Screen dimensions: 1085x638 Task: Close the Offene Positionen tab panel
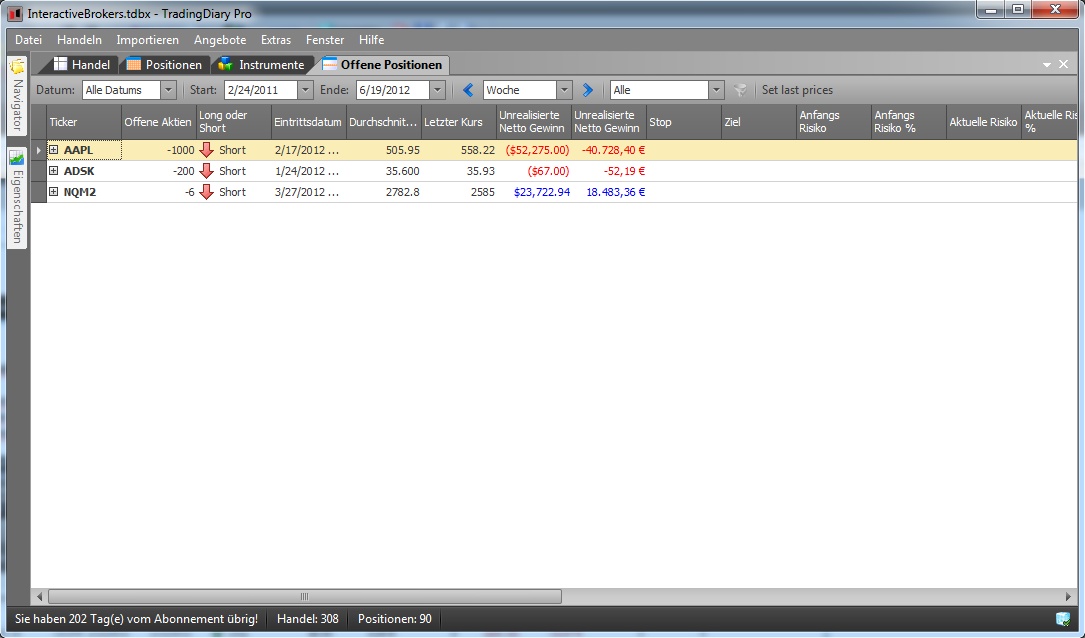(1064, 64)
